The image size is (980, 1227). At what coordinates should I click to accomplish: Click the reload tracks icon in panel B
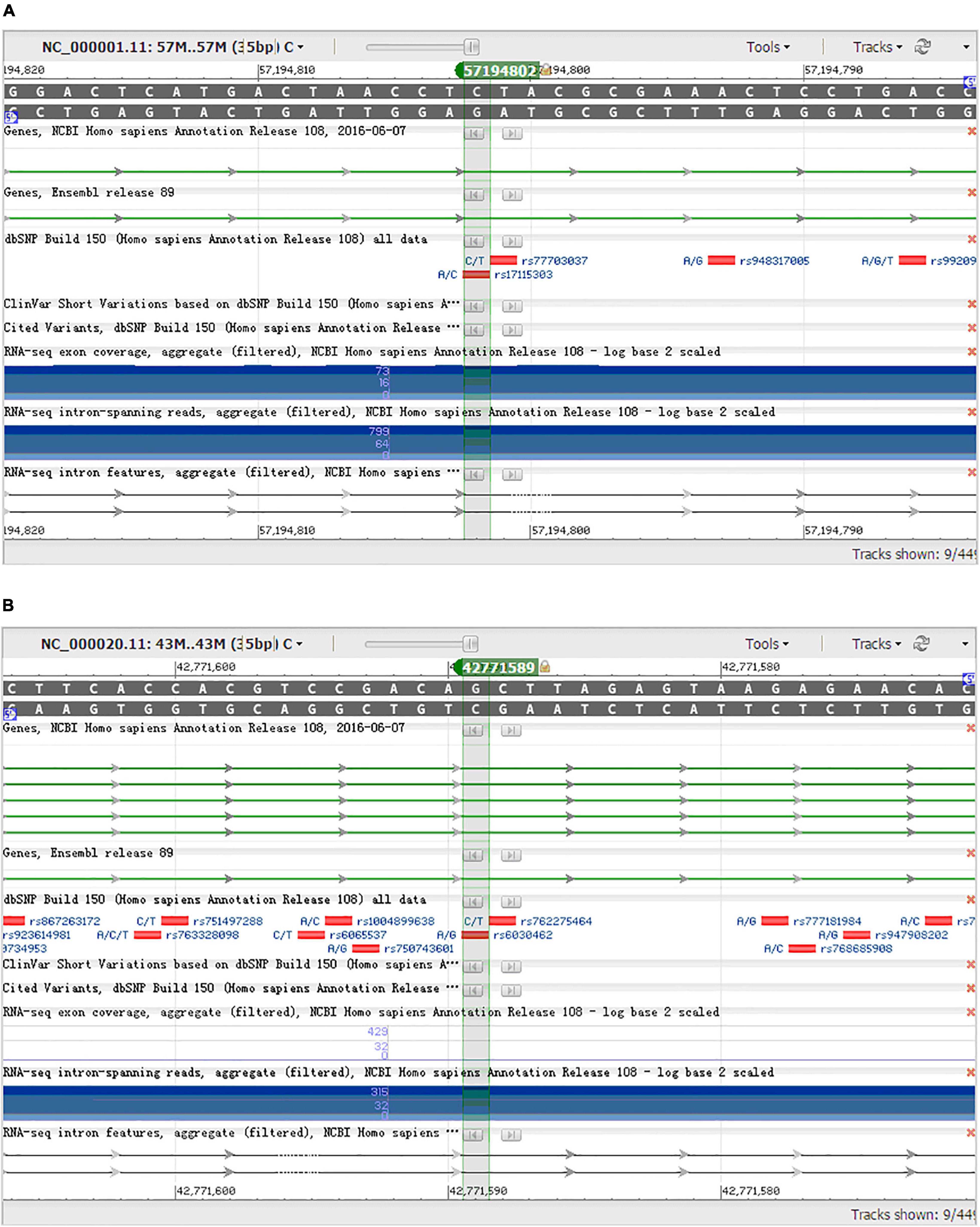click(x=921, y=644)
